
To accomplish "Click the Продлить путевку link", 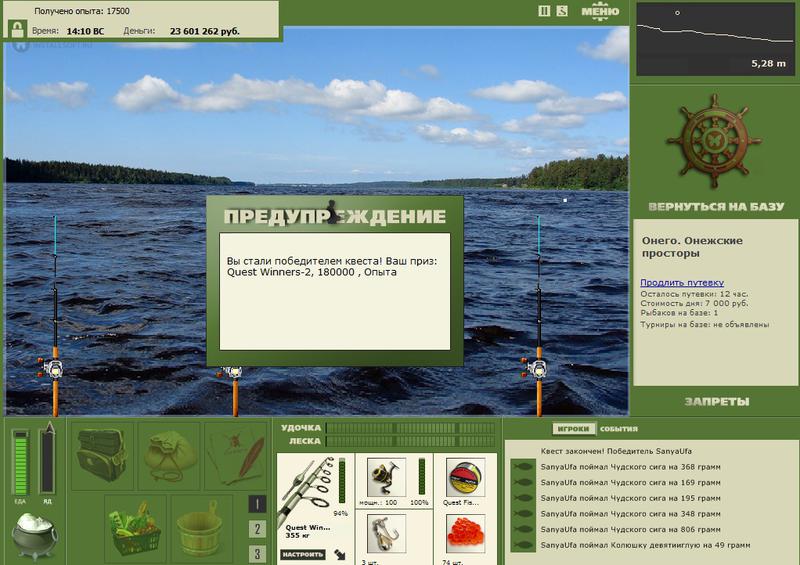I will pyautogui.click(x=682, y=282).
